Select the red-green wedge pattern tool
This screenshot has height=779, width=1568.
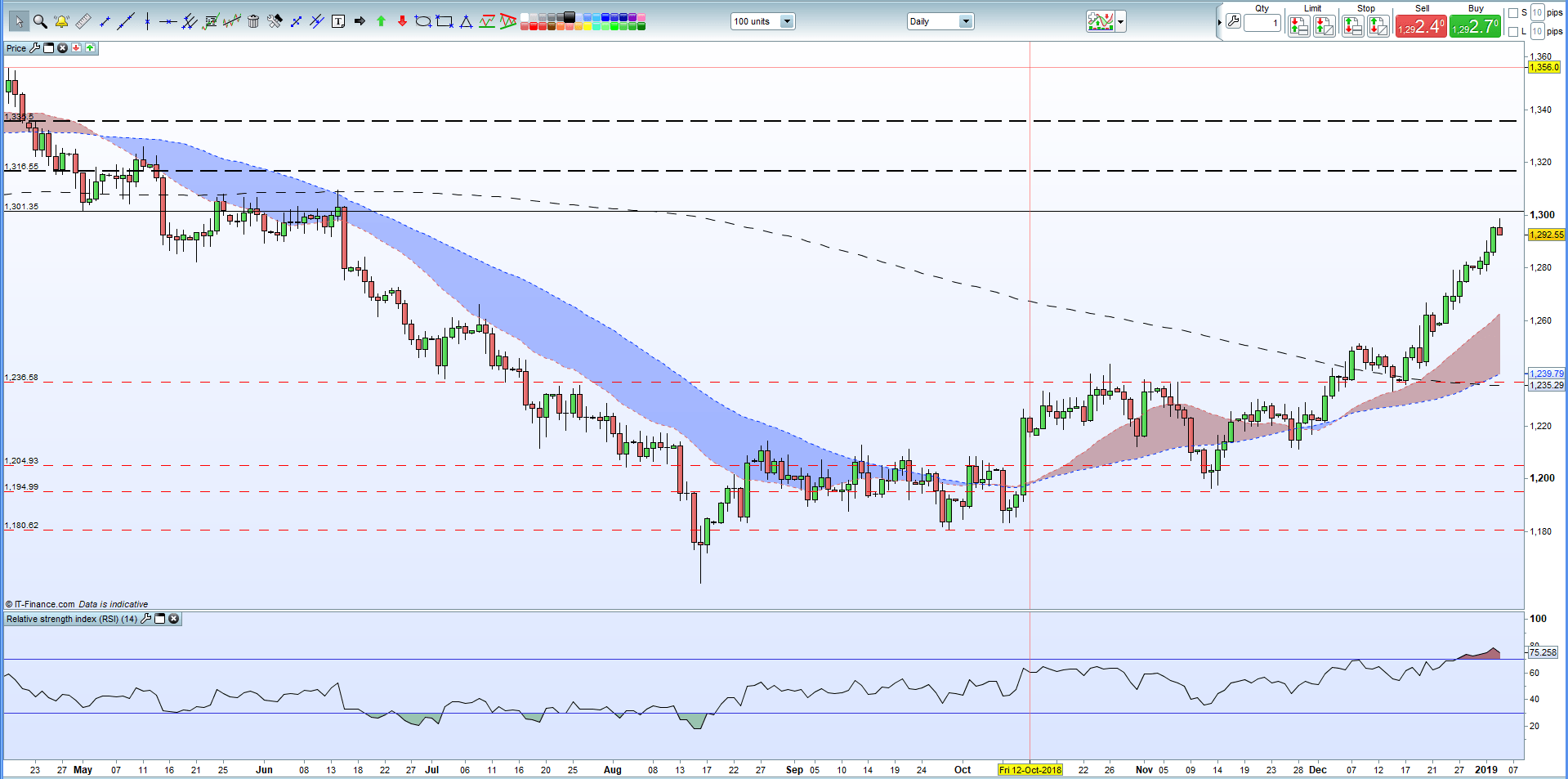pyautogui.click(x=507, y=21)
